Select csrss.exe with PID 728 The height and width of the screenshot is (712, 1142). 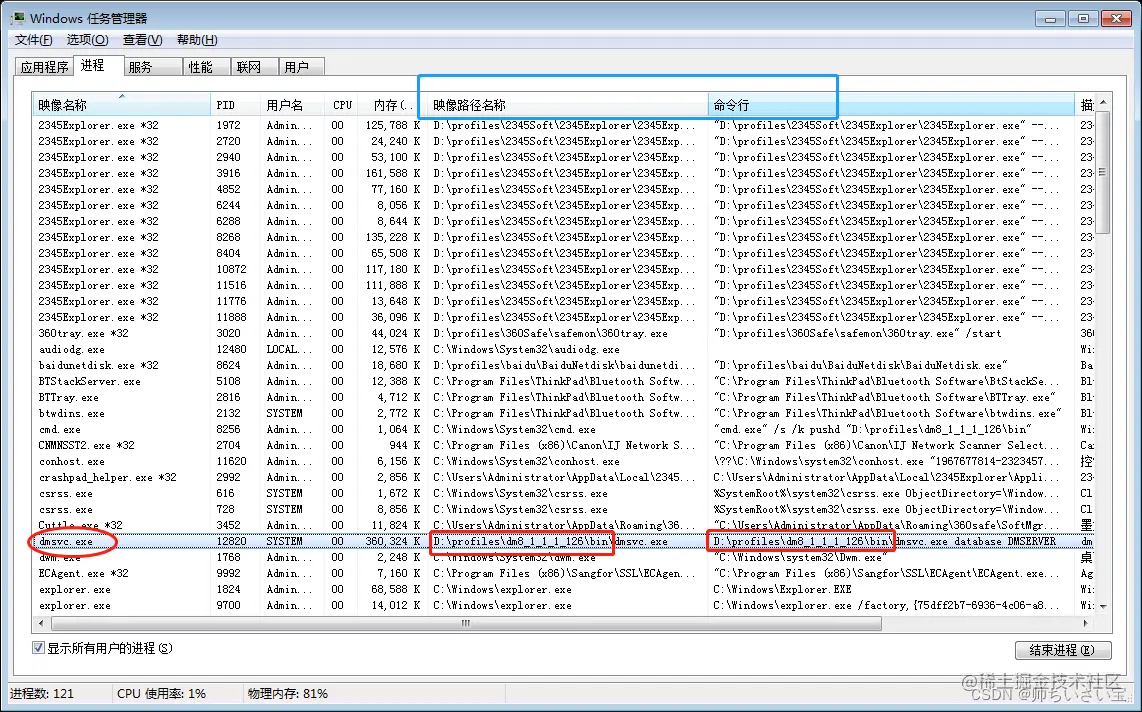[x=564, y=510]
